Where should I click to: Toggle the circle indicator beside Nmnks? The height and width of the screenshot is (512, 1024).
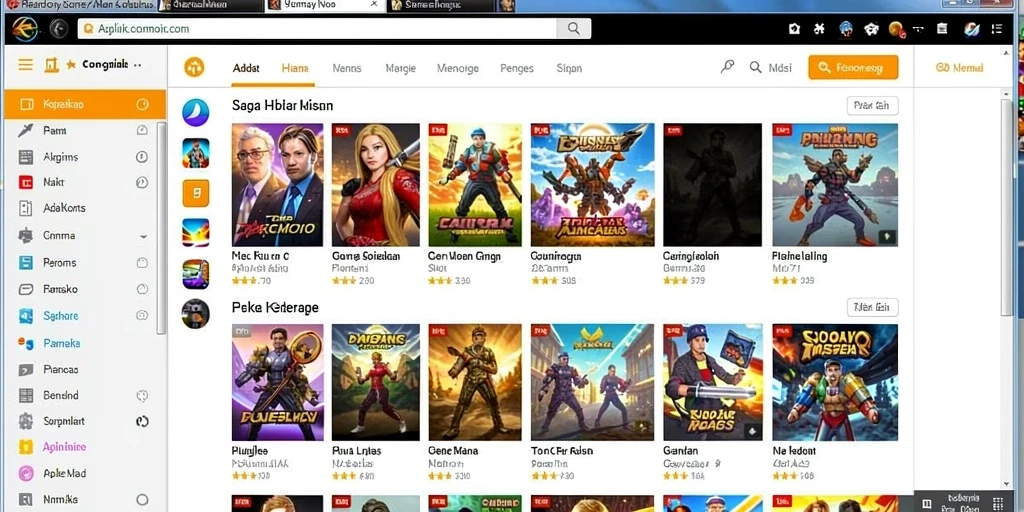click(142, 500)
